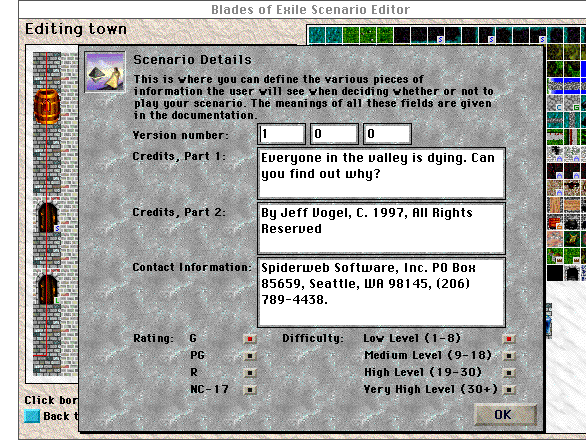Click the Editing town label
Screen dimensions: 586x440
(76, 29)
